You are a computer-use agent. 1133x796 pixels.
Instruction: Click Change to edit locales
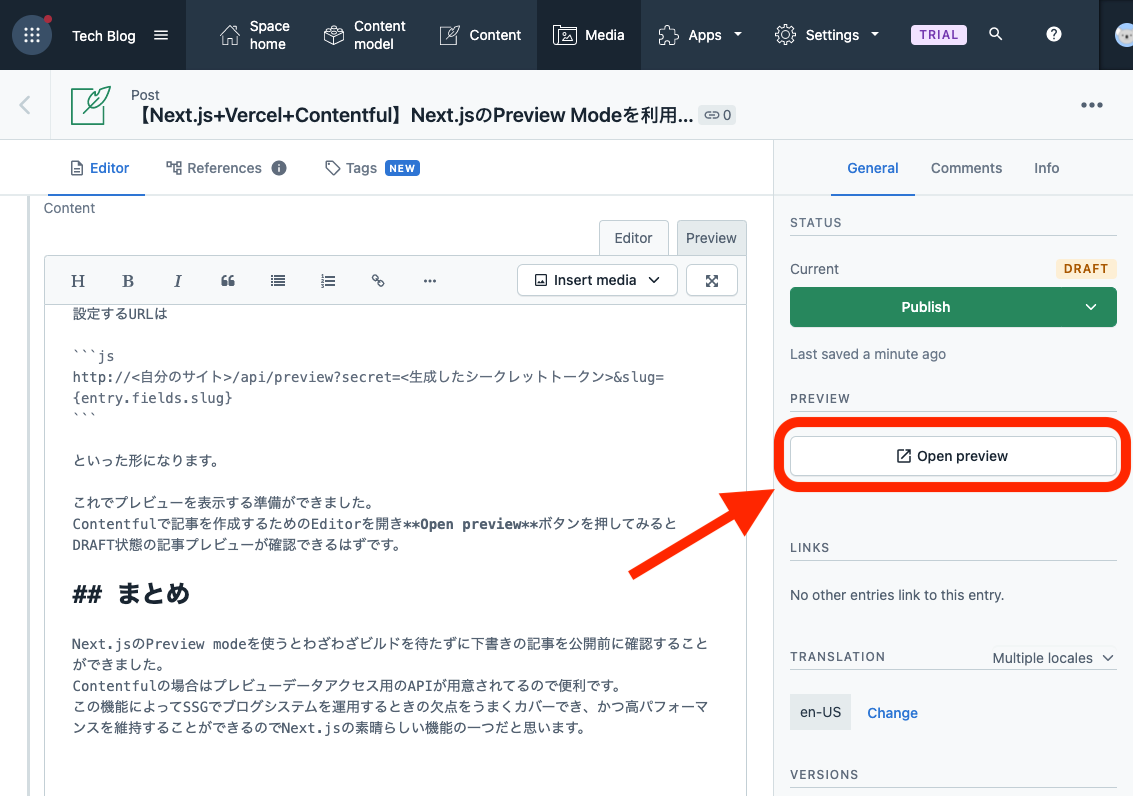[892, 713]
